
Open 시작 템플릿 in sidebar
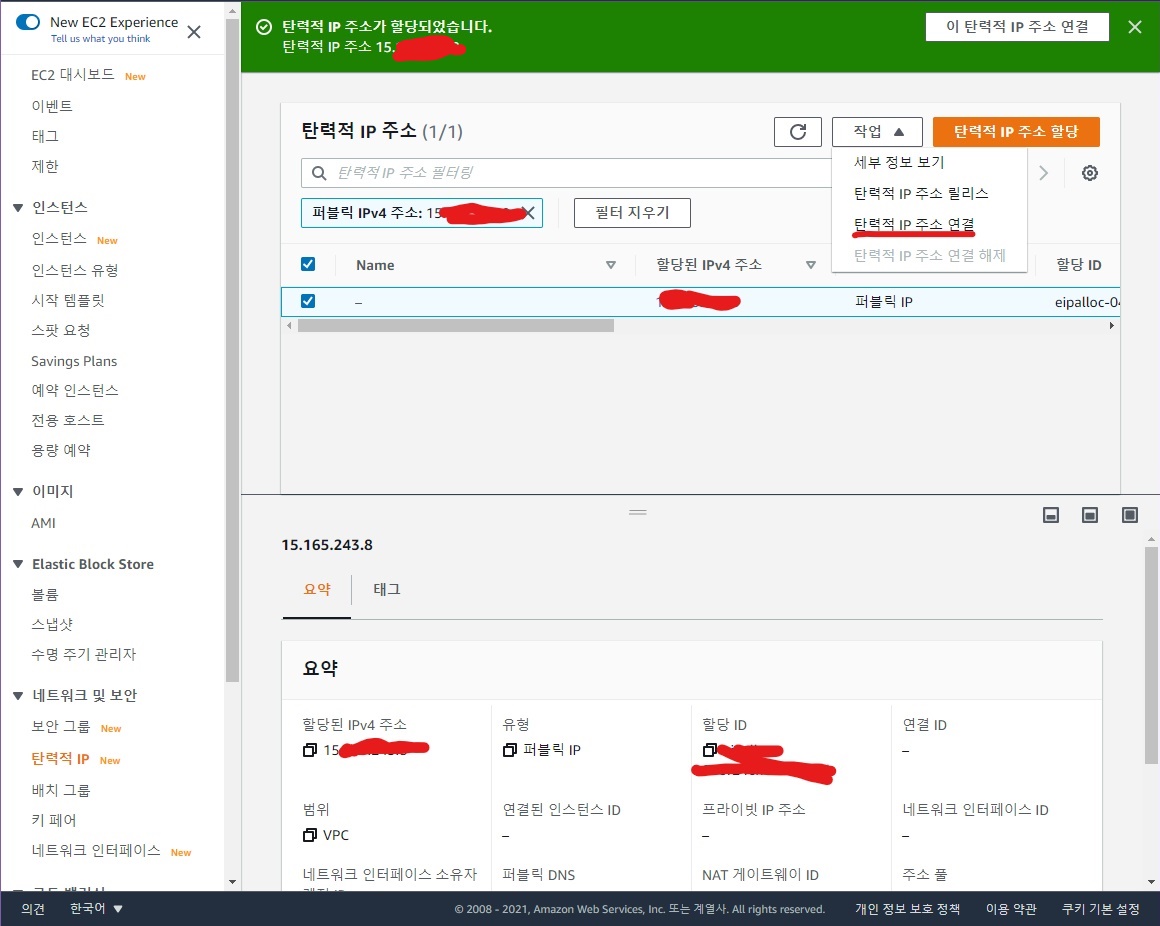(x=68, y=300)
